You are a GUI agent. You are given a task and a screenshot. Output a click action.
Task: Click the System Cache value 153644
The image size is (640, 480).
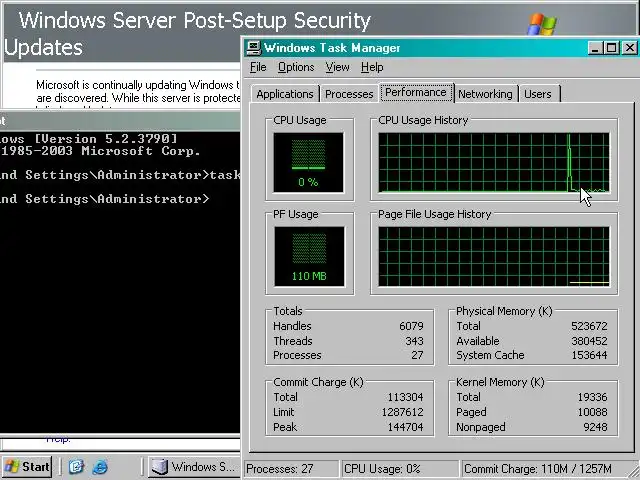pyautogui.click(x=589, y=355)
